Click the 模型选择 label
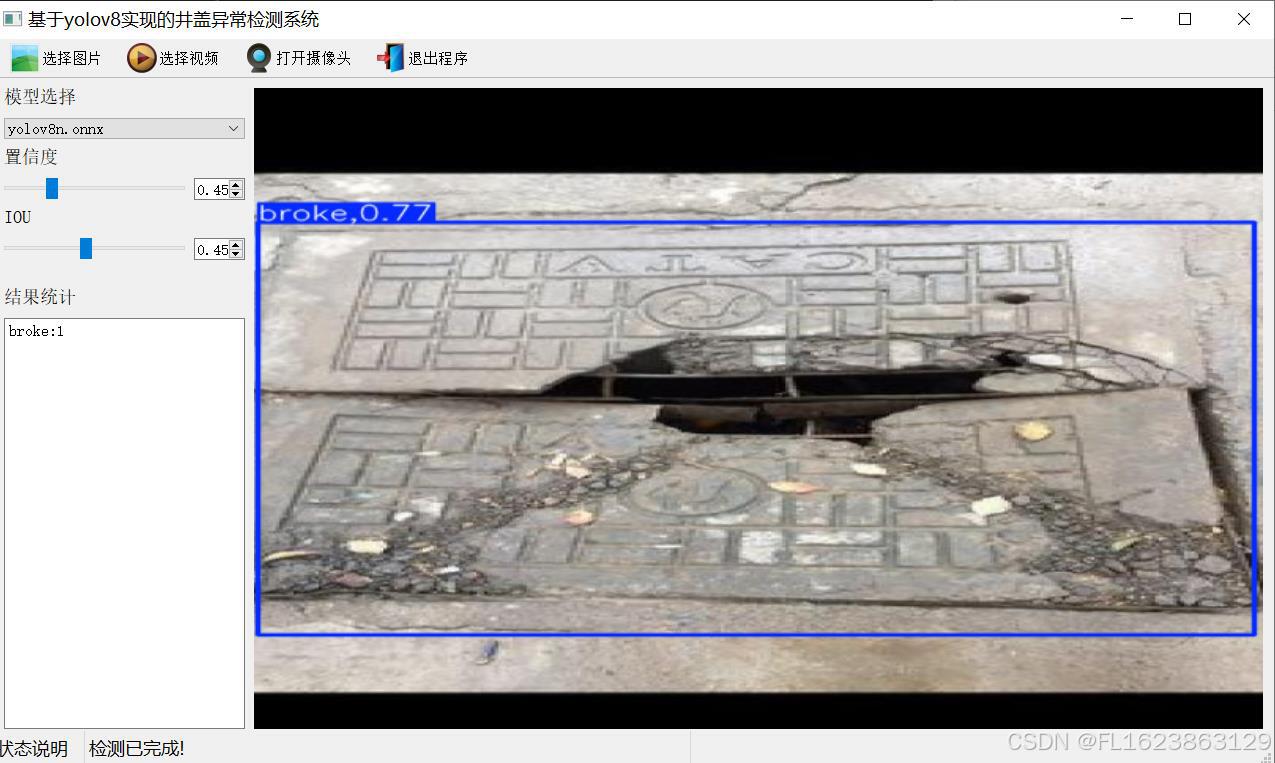 [40, 97]
